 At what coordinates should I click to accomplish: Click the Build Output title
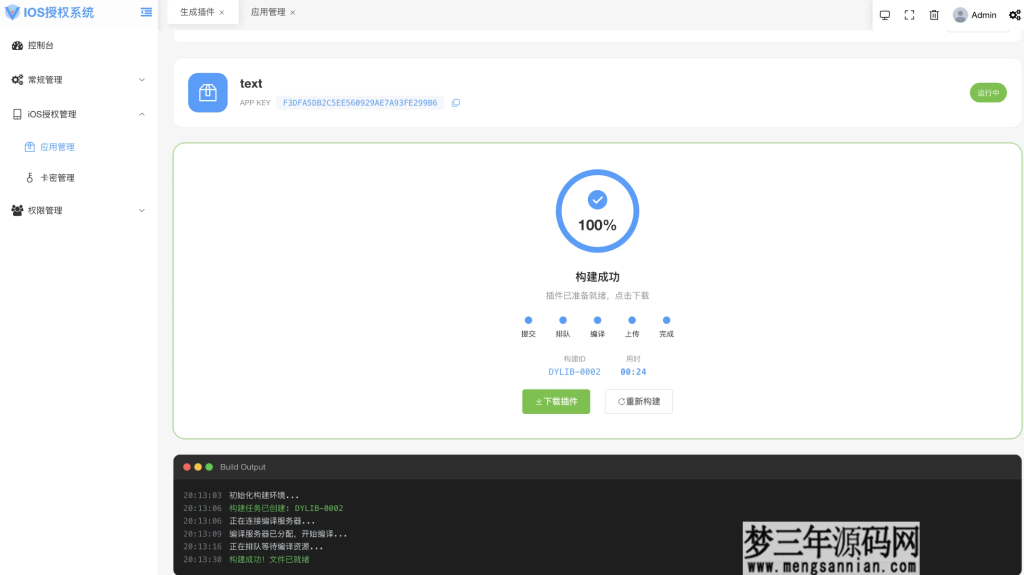(x=243, y=467)
